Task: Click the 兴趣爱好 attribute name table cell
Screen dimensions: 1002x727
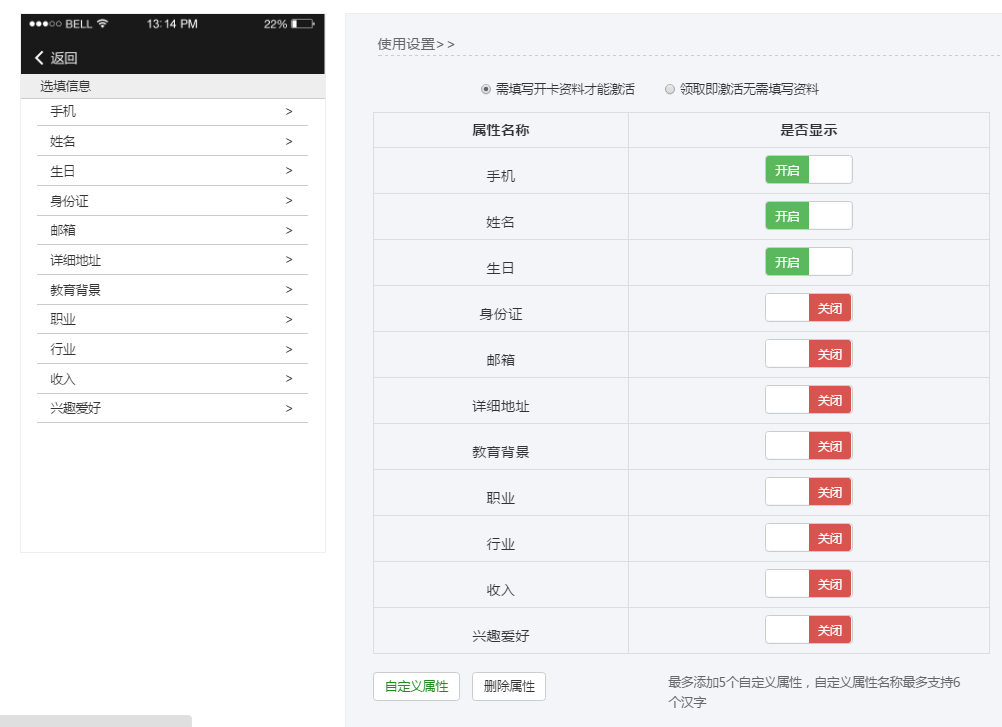Action: pos(501,631)
